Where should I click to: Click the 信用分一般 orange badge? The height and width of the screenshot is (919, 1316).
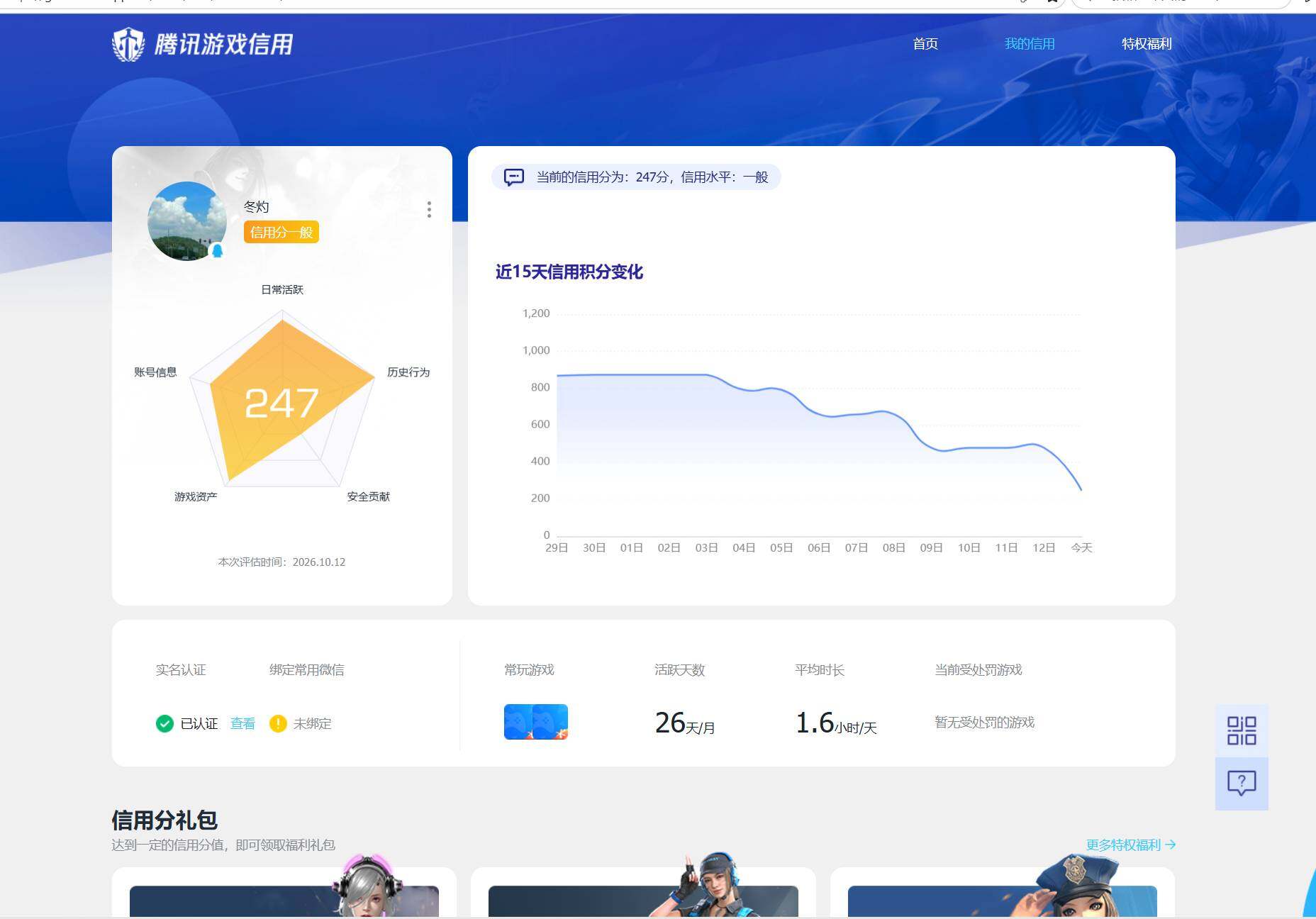tap(281, 232)
